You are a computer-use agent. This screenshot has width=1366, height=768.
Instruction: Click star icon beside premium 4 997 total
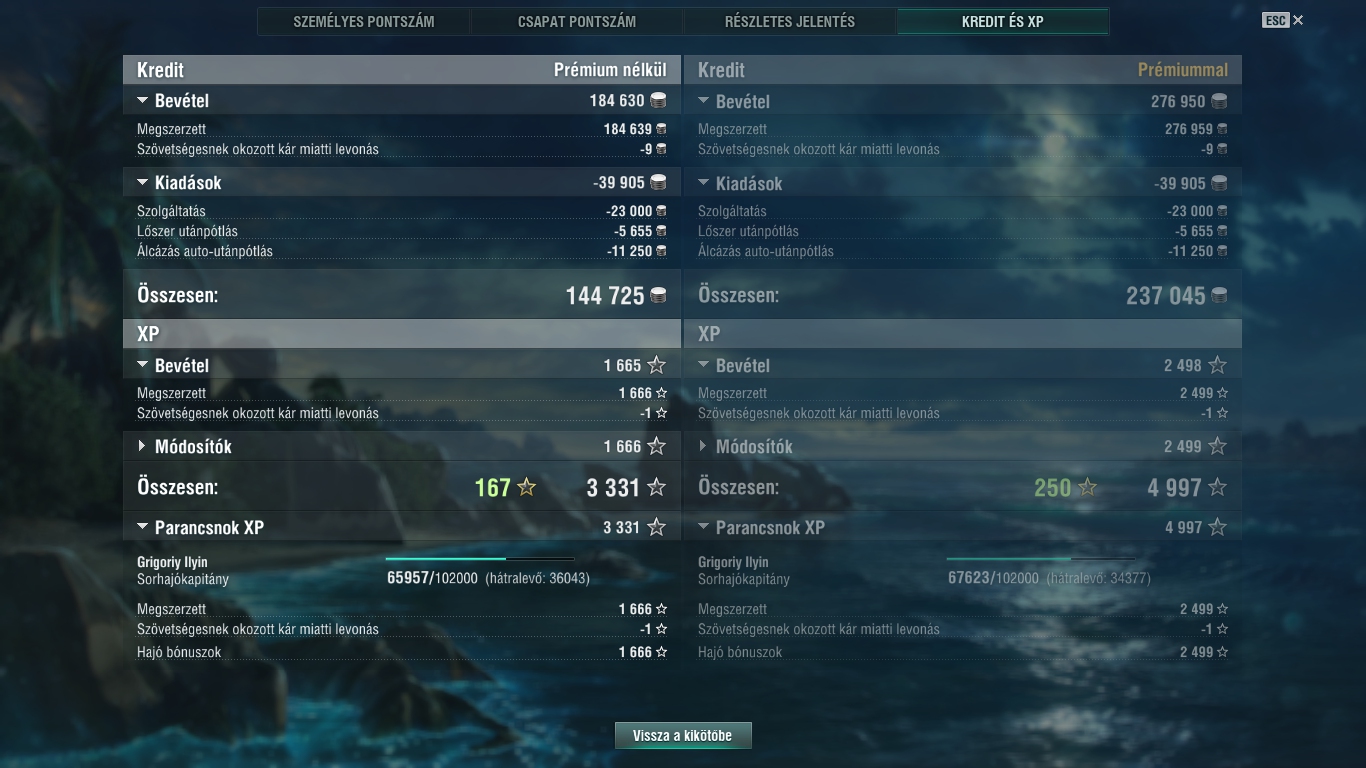1217,488
